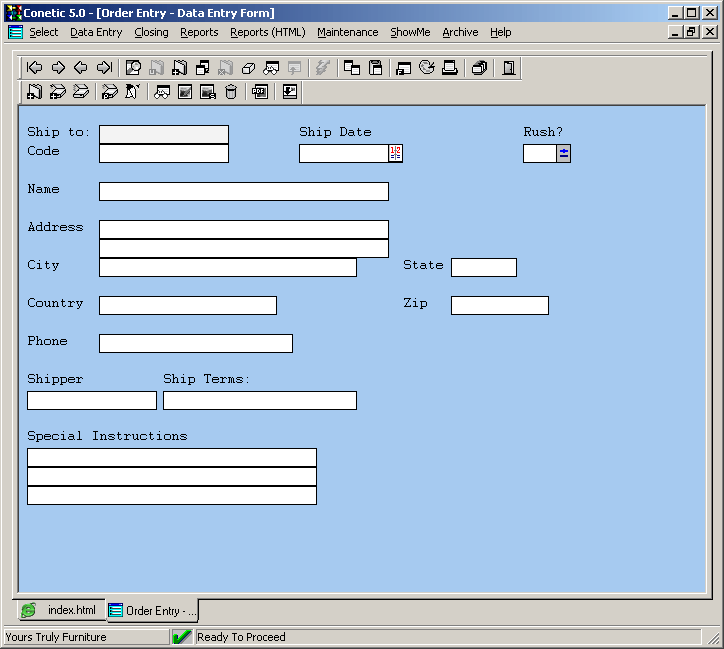Click the Rush? spinner arrows
This screenshot has height=649, width=724.
coord(564,153)
